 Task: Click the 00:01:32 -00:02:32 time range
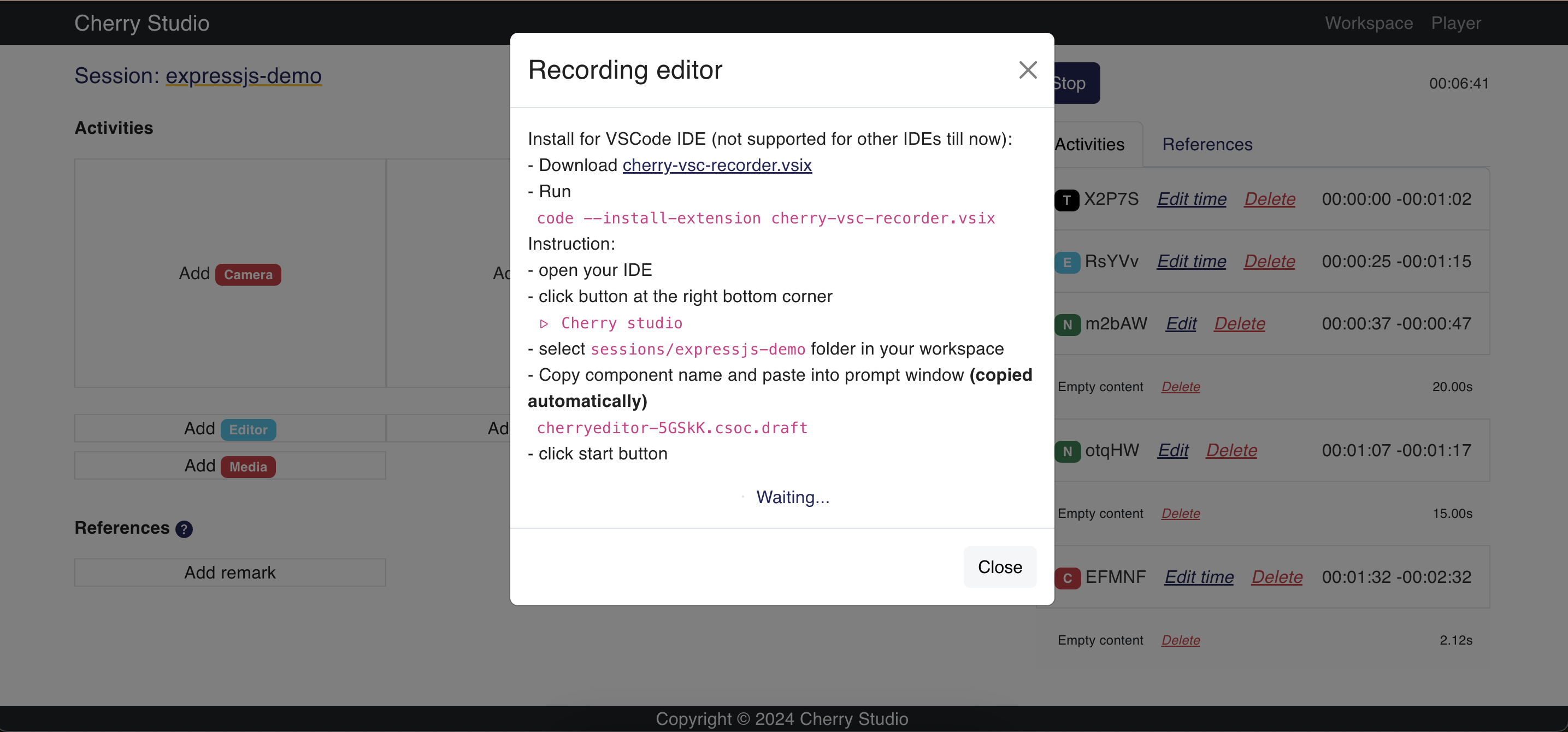click(1396, 577)
